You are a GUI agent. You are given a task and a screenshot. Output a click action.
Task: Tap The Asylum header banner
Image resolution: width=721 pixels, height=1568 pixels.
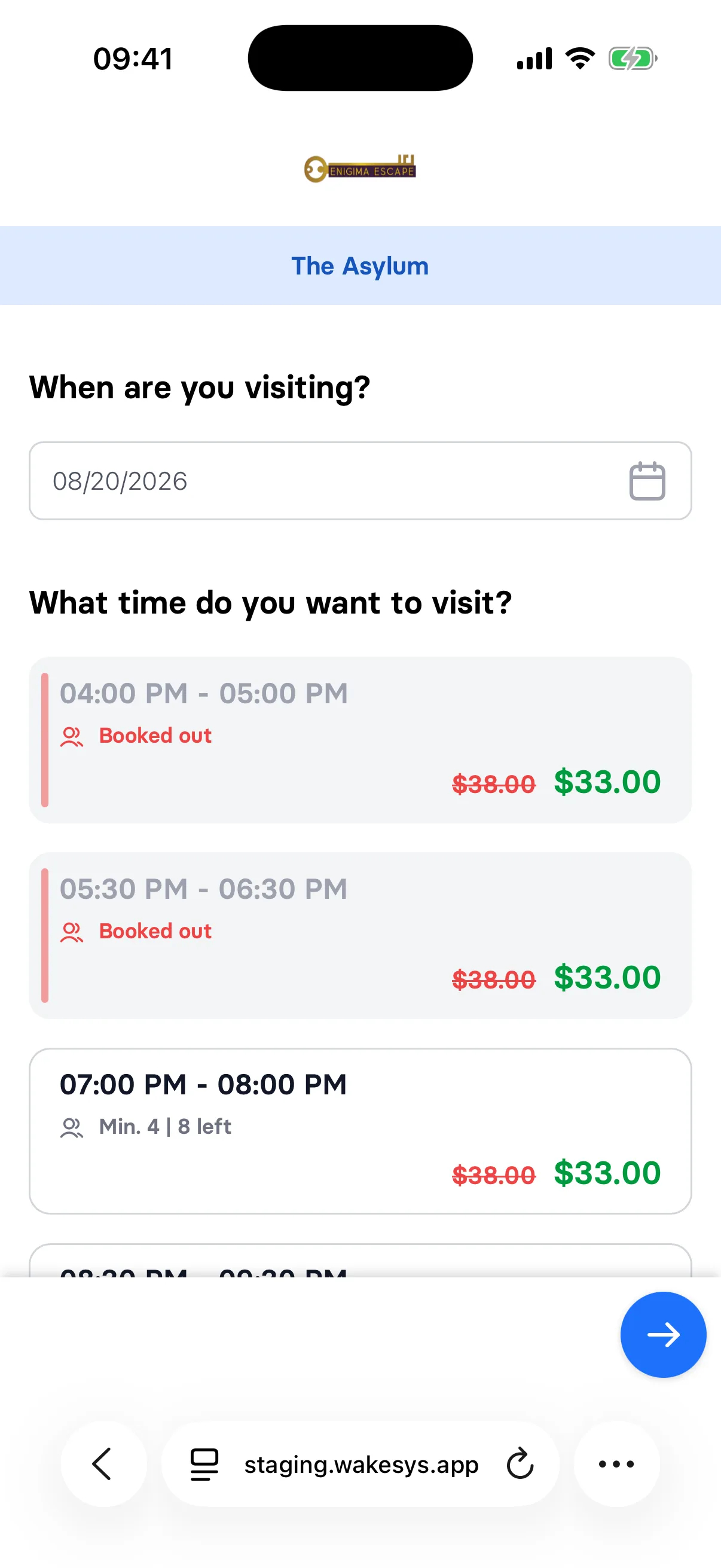pos(360,266)
